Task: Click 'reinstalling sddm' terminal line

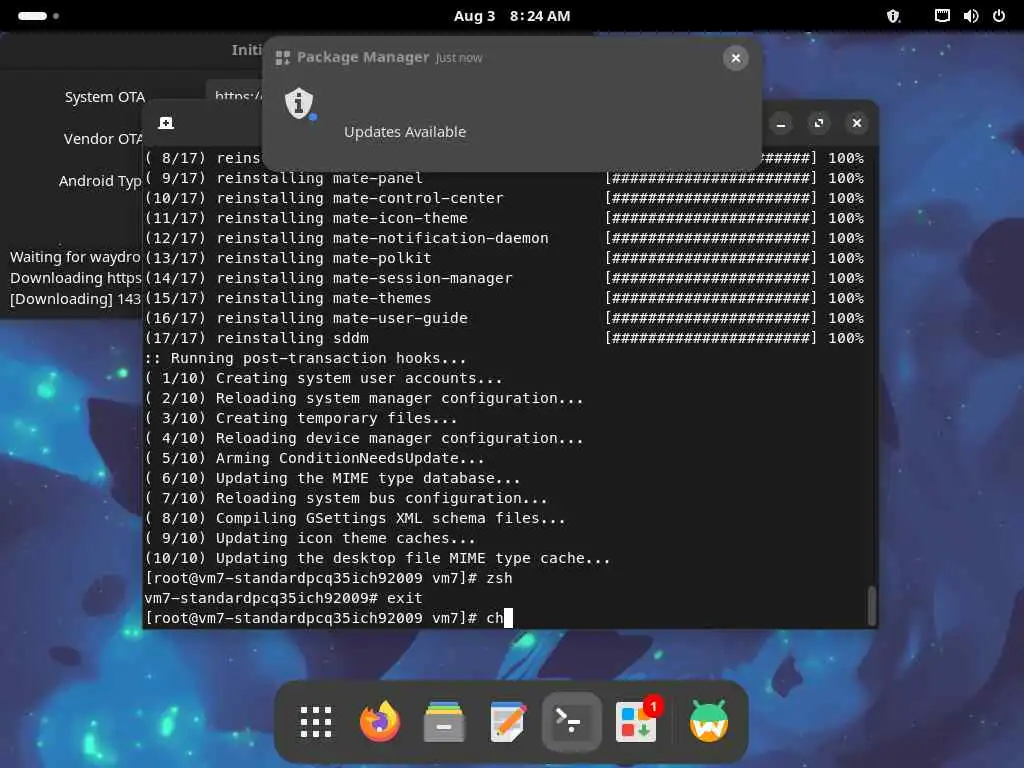Action: click(x=292, y=338)
